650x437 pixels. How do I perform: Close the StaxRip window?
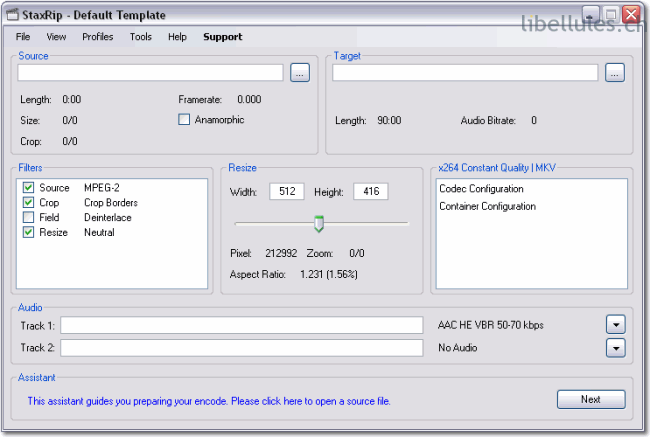point(631,15)
